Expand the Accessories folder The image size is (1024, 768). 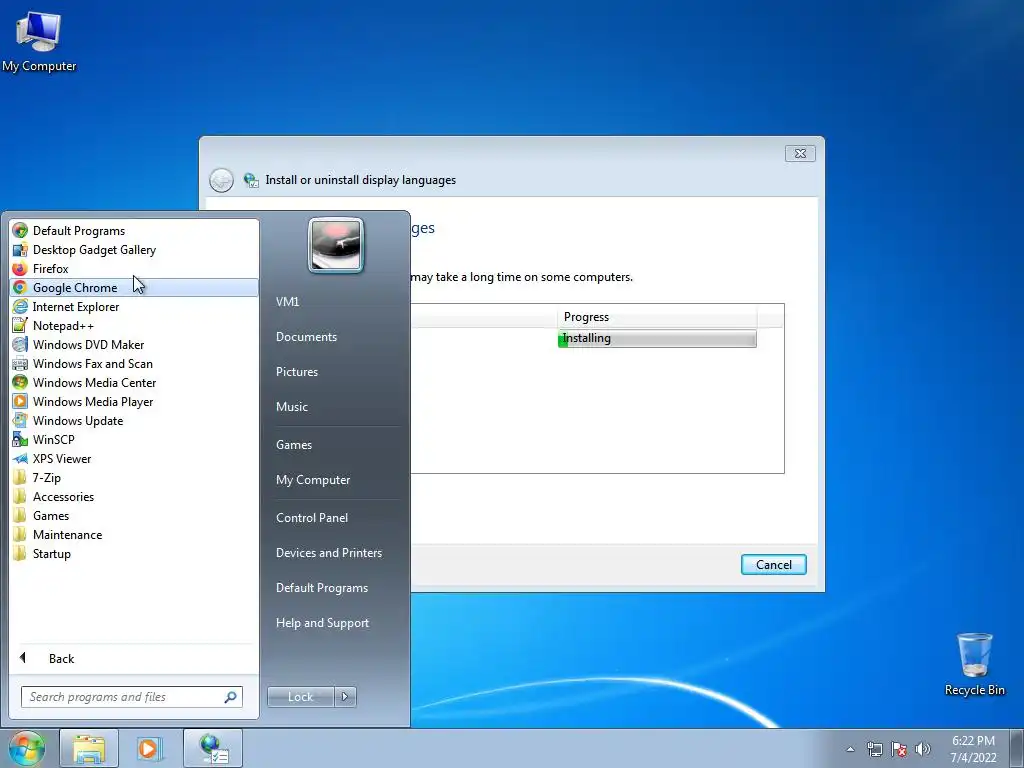tap(134, 496)
